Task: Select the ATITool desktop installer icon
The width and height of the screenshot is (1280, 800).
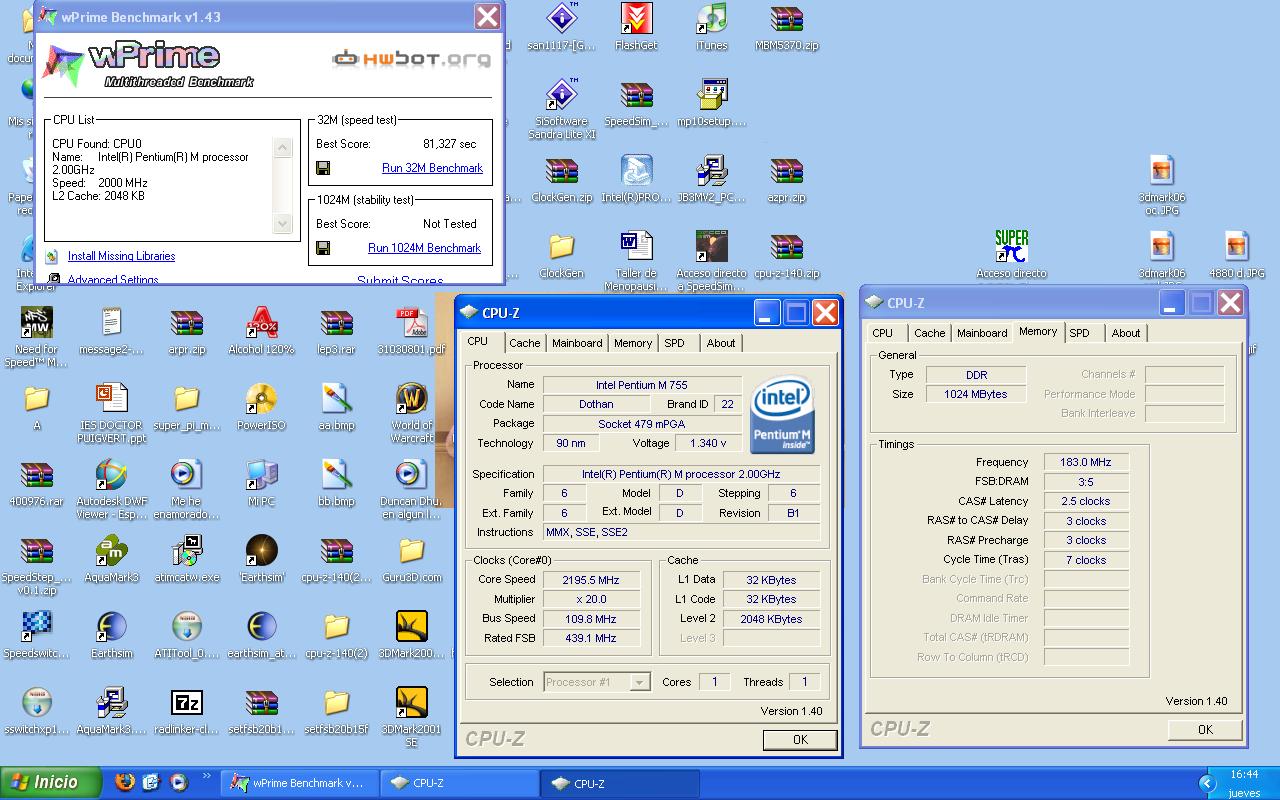Action: click(x=186, y=636)
